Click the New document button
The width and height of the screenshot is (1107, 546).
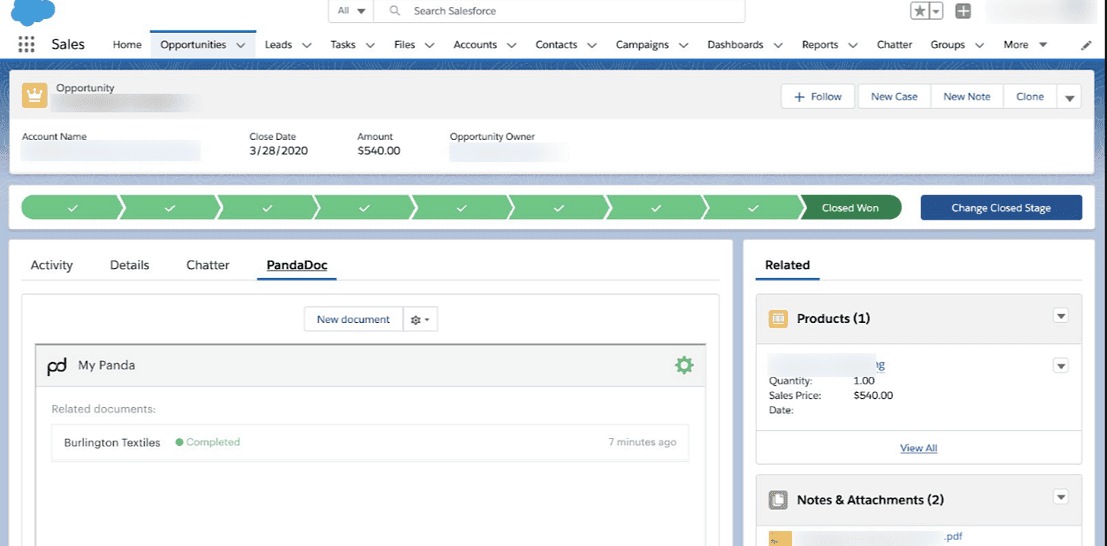[x=353, y=319]
